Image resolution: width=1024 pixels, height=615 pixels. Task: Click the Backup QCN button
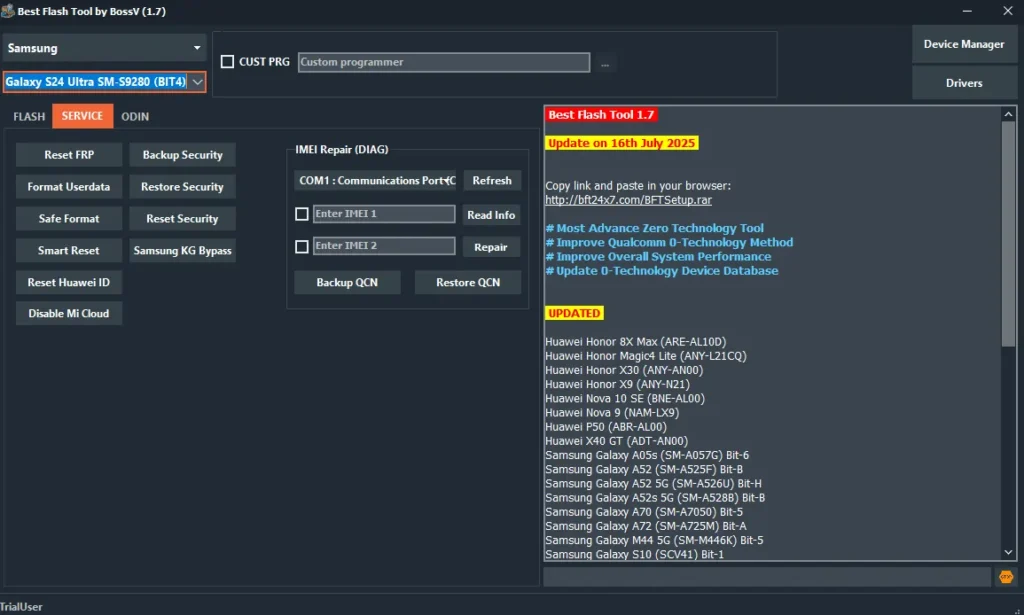click(347, 283)
